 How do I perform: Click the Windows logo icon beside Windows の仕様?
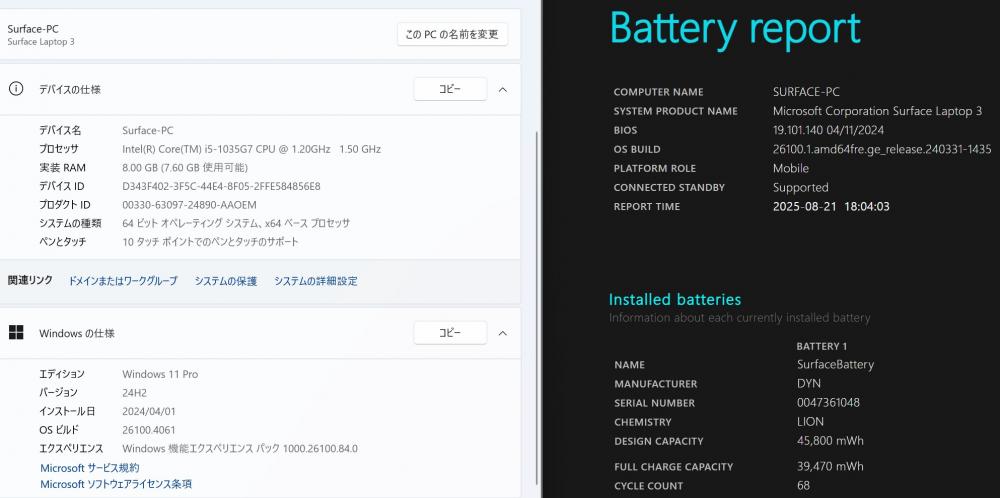tap(16, 333)
